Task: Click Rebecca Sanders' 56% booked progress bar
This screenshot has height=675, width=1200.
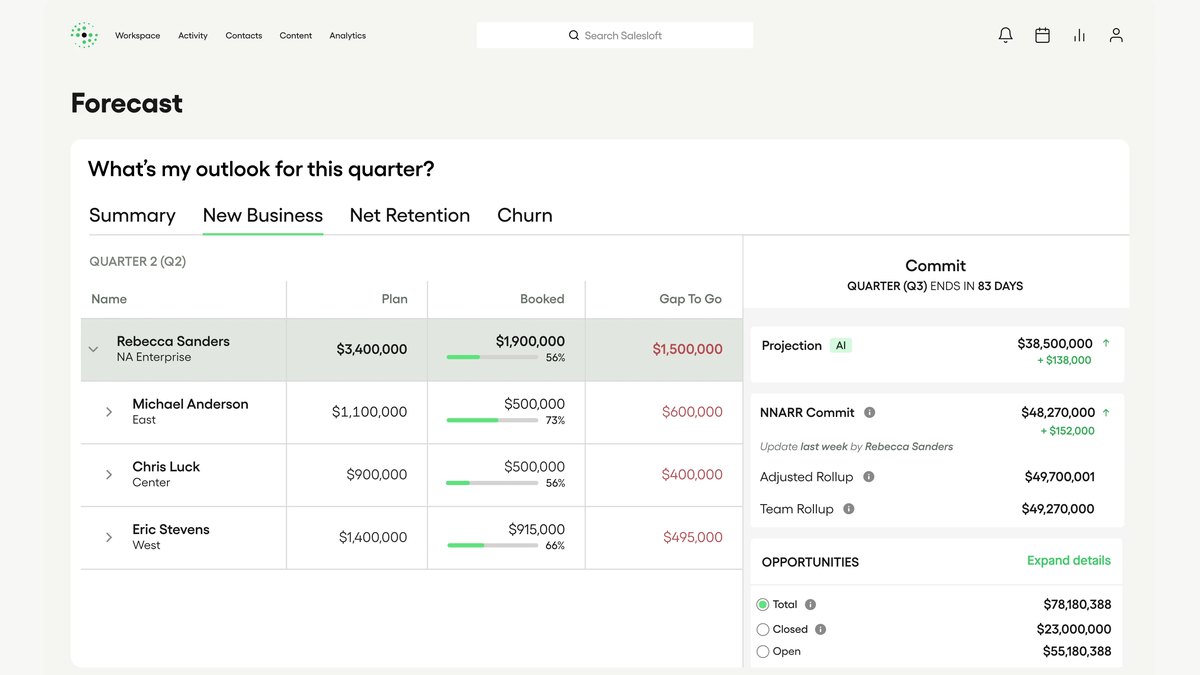Action: coord(492,357)
